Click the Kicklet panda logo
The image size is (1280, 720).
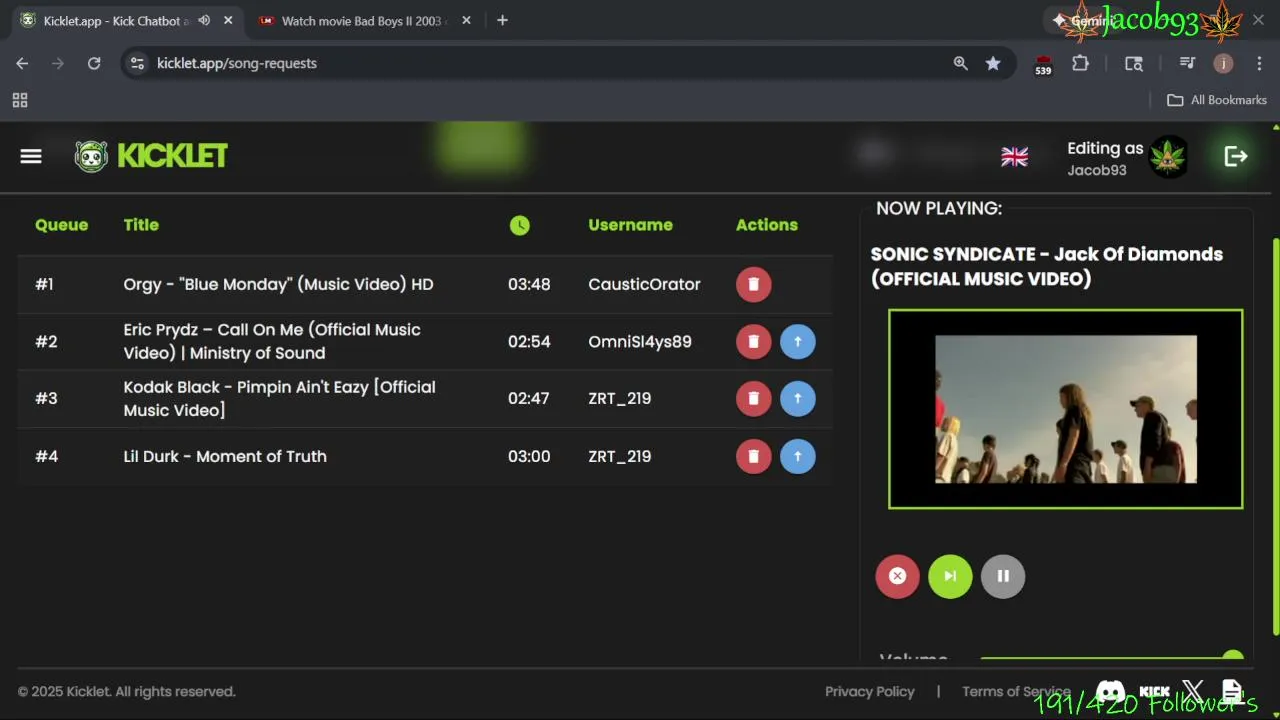click(x=91, y=156)
